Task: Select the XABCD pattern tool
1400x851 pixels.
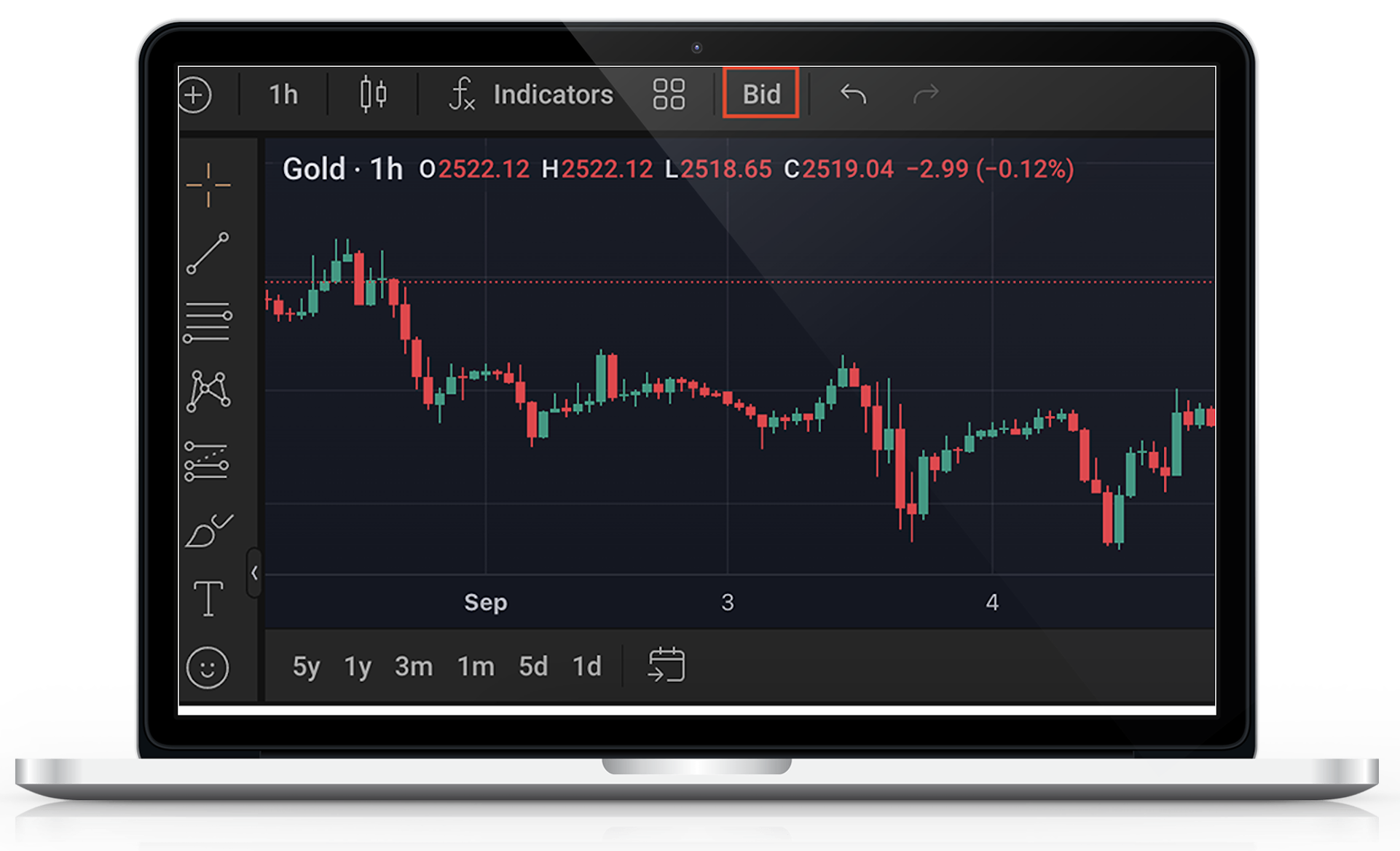Action: (208, 391)
